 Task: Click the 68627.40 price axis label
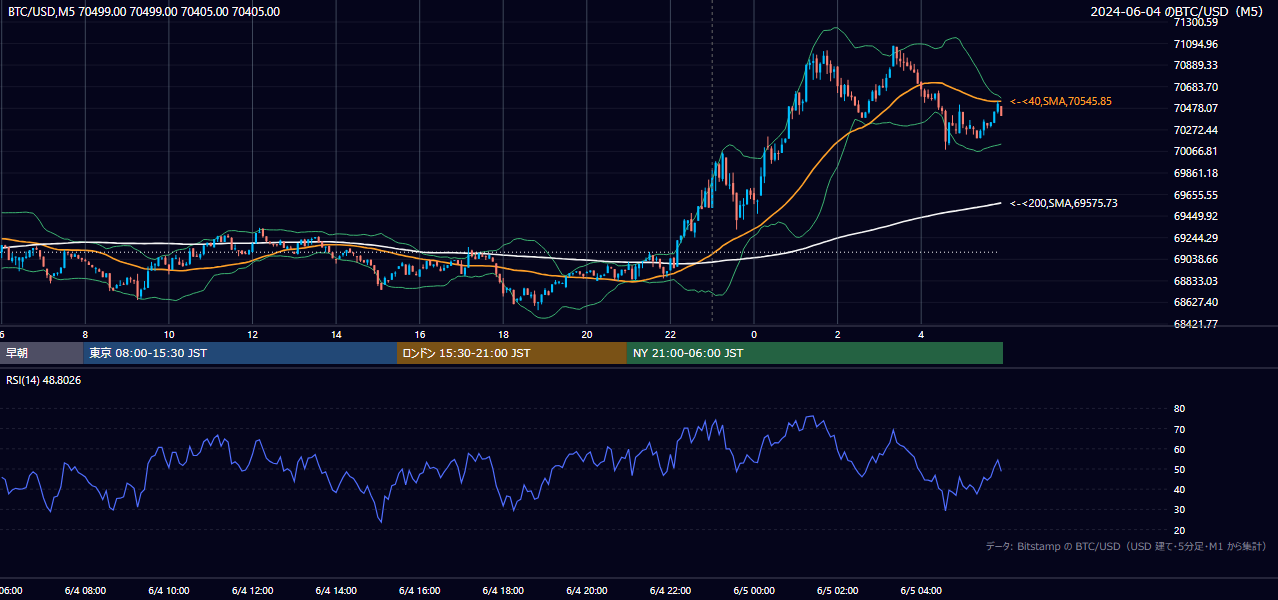[1195, 302]
